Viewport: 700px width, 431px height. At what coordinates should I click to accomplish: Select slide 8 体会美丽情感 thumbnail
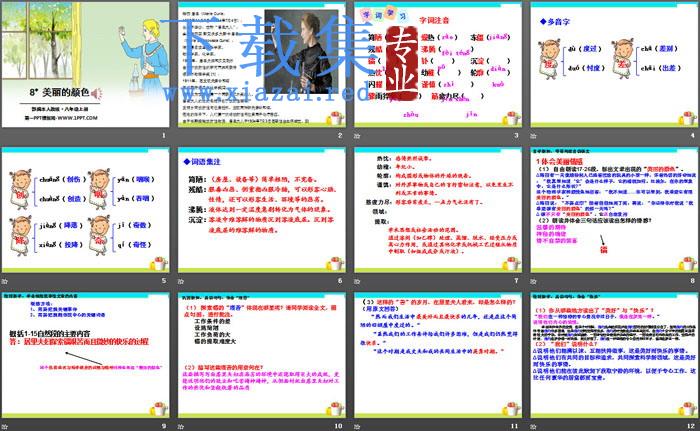click(x=614, y=210)
